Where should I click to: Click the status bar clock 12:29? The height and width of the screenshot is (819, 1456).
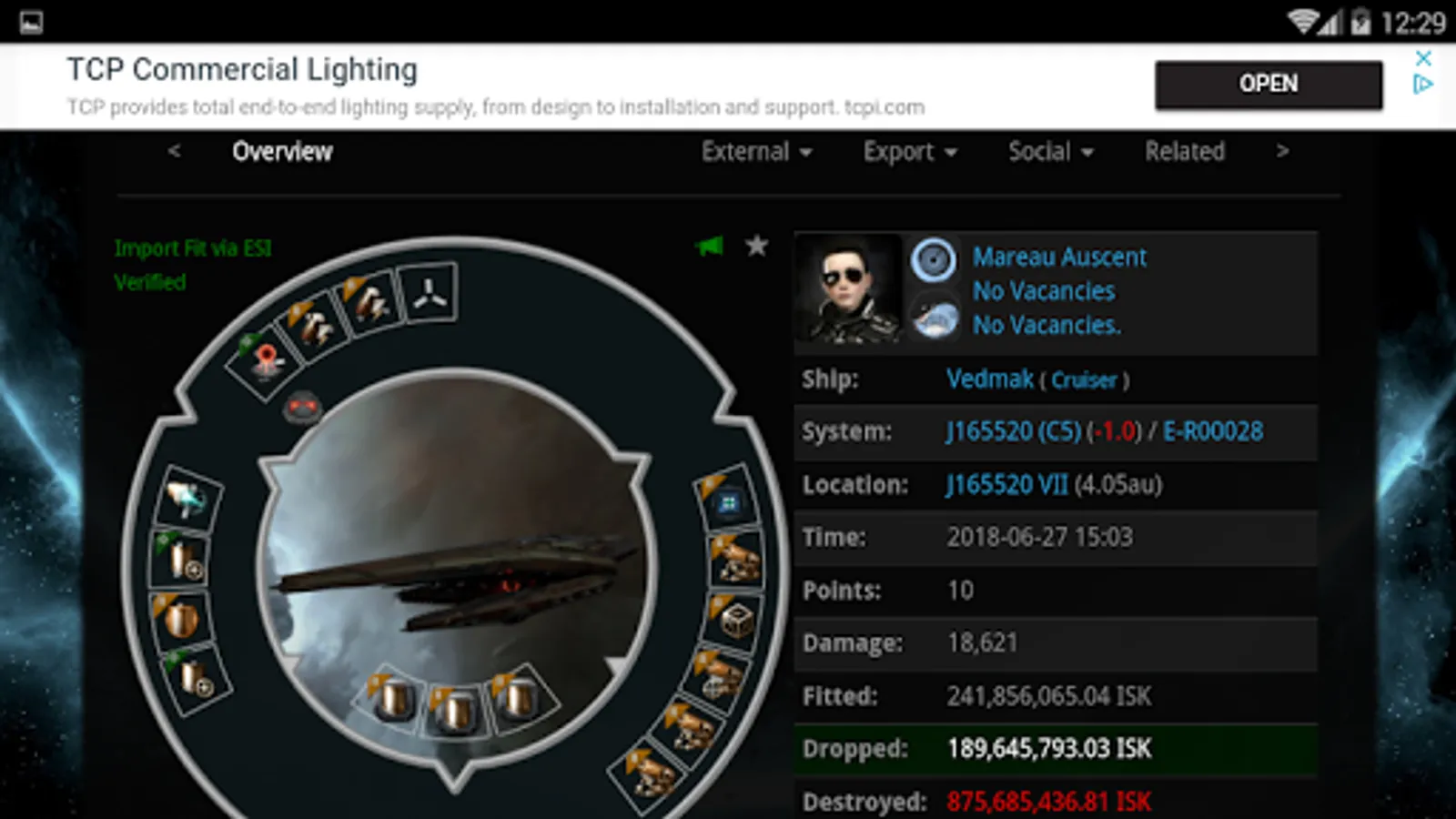click(1412, 23)
